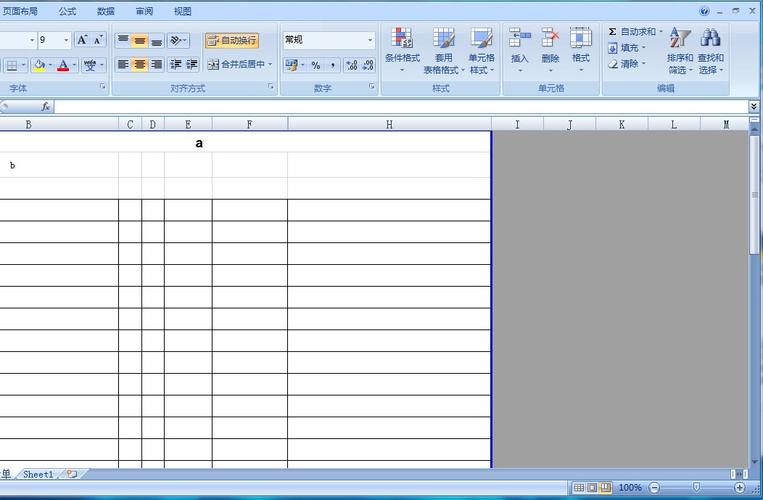Expand the formula bar
The image size is (763, 500).
(x=754, y=106)
